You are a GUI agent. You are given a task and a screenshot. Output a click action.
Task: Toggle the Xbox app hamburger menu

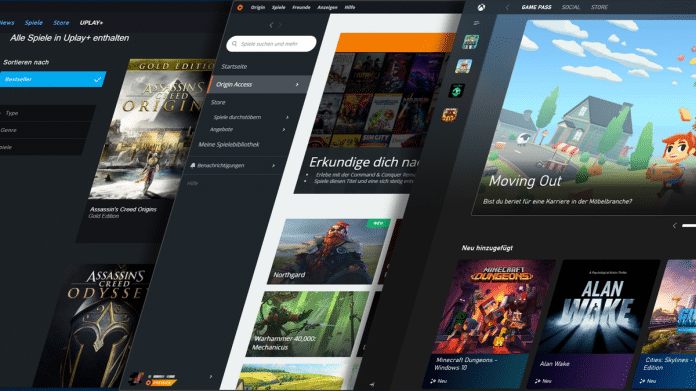[476, 23]
